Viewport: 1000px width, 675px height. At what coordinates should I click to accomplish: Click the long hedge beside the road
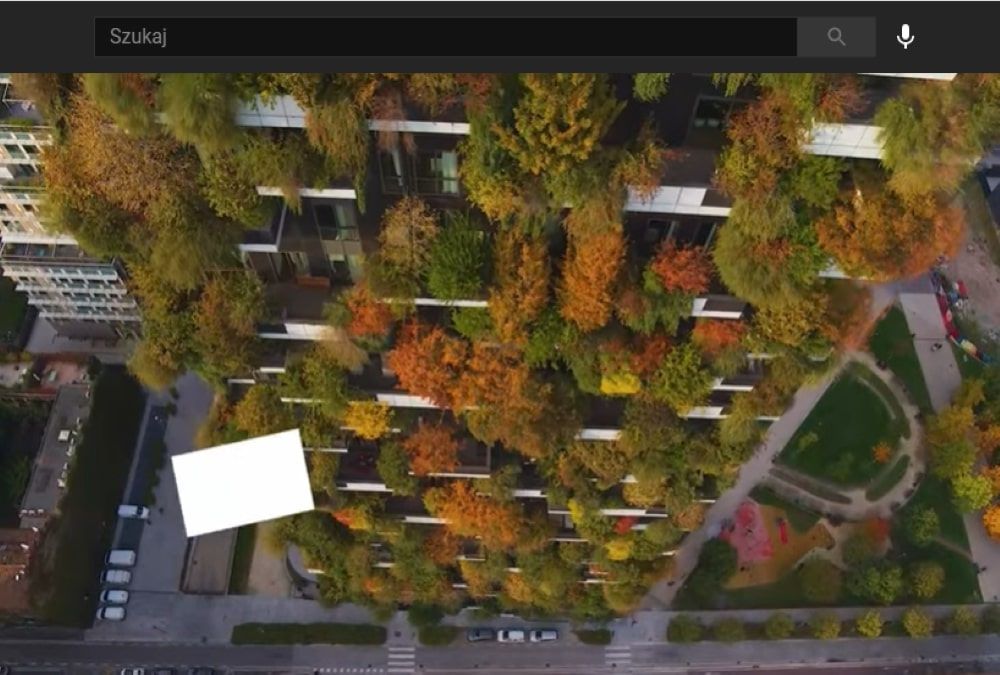tap(308, 634)
